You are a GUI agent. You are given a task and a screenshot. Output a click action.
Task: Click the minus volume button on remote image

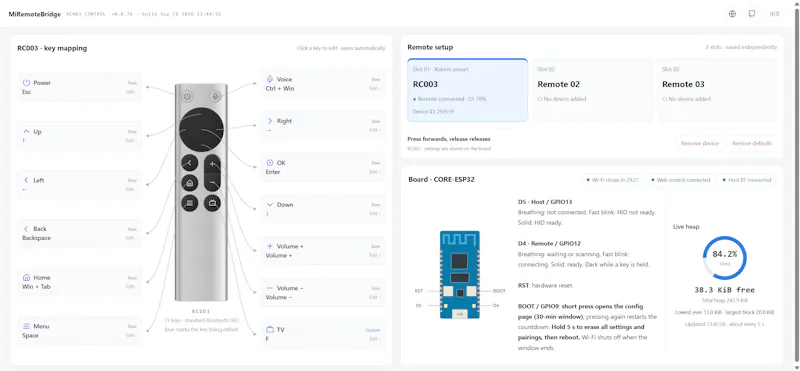(x=212, y=182)
